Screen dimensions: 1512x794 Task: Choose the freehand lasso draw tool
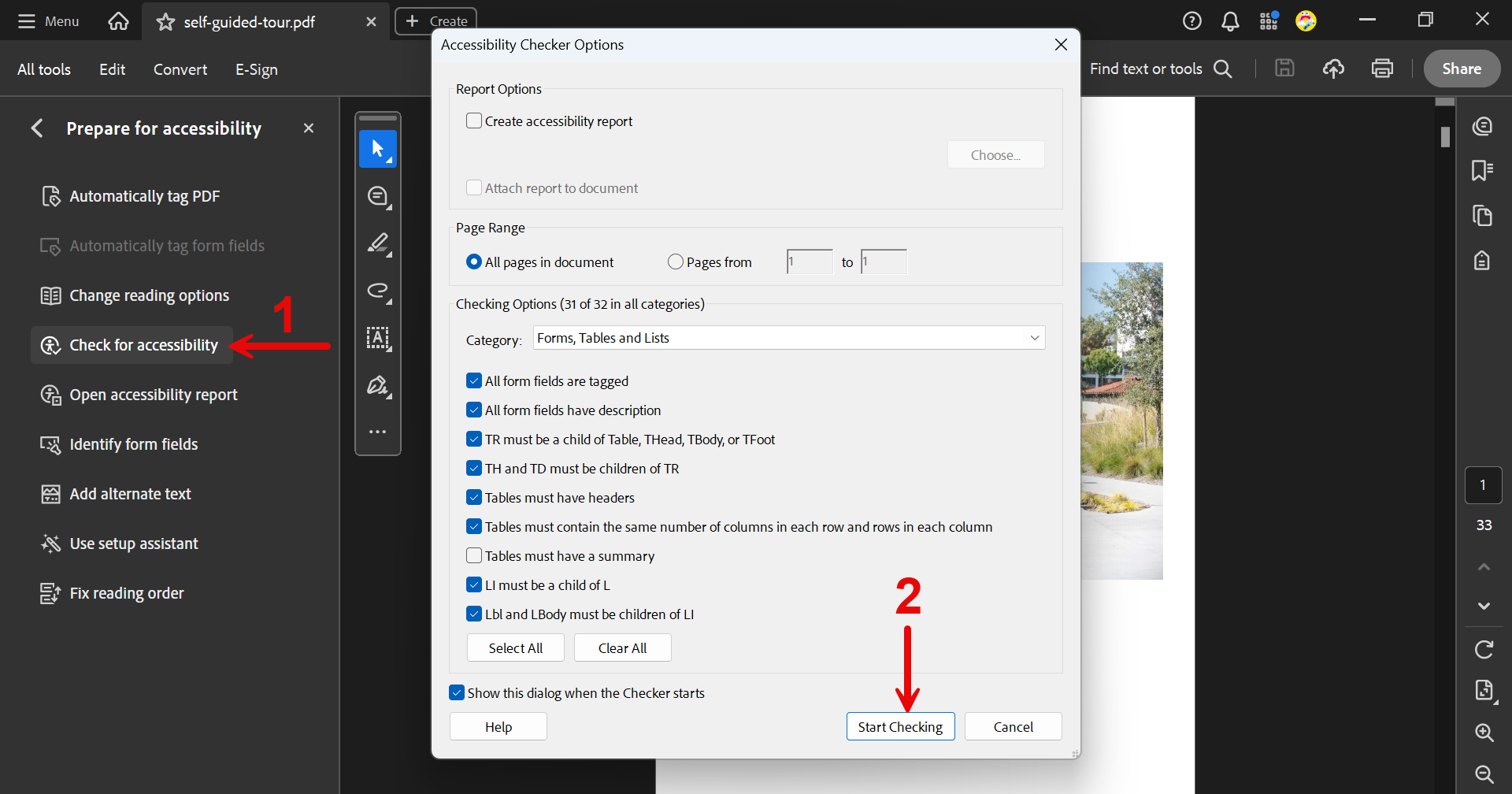tap(378, 291)
